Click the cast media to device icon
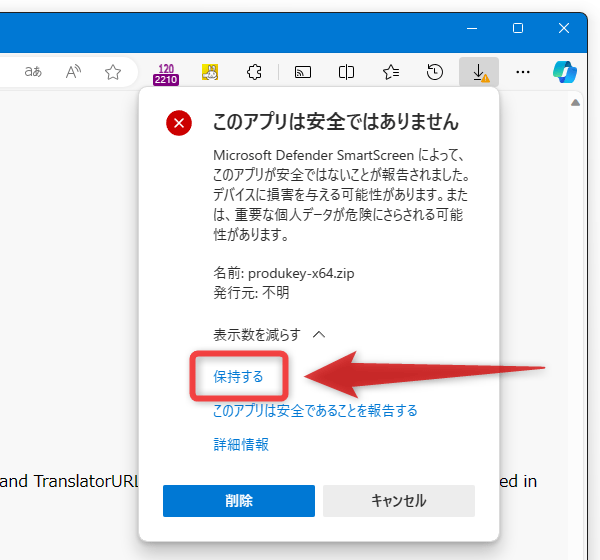The height and width of the screenshot is (560, 600). (x=303, y=72)
